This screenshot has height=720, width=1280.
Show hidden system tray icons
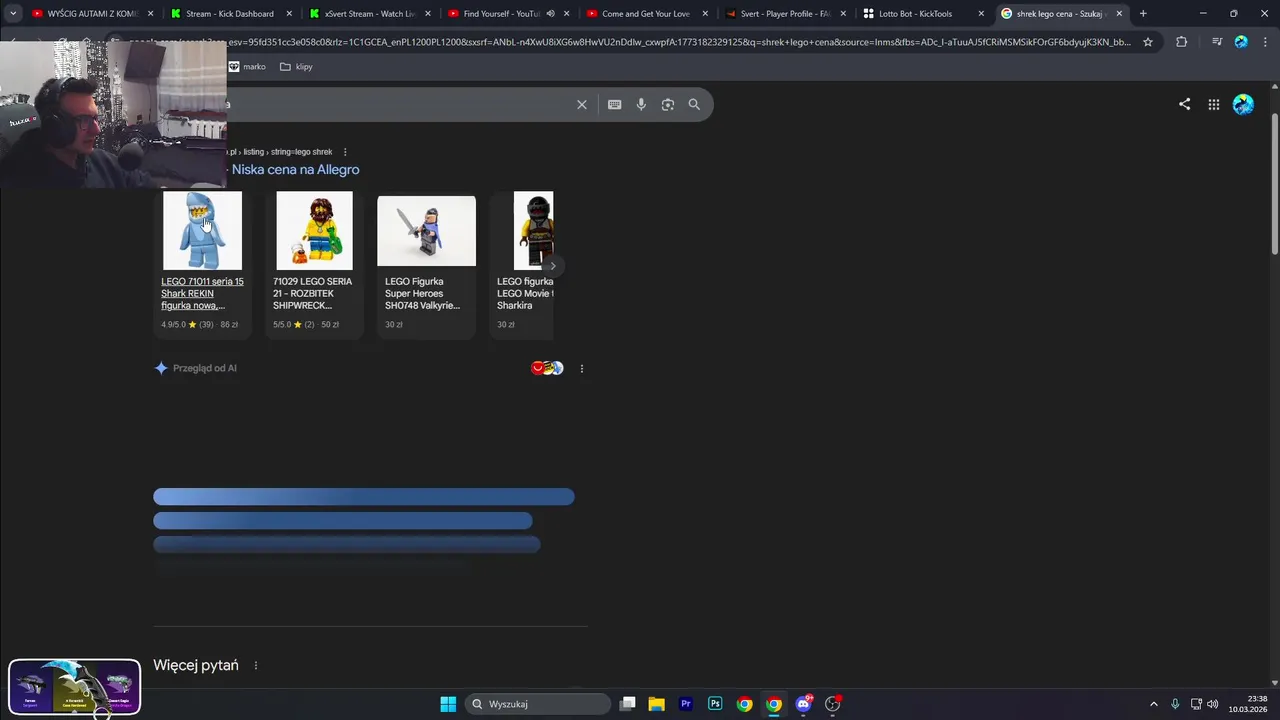[x=1153, y=704]
